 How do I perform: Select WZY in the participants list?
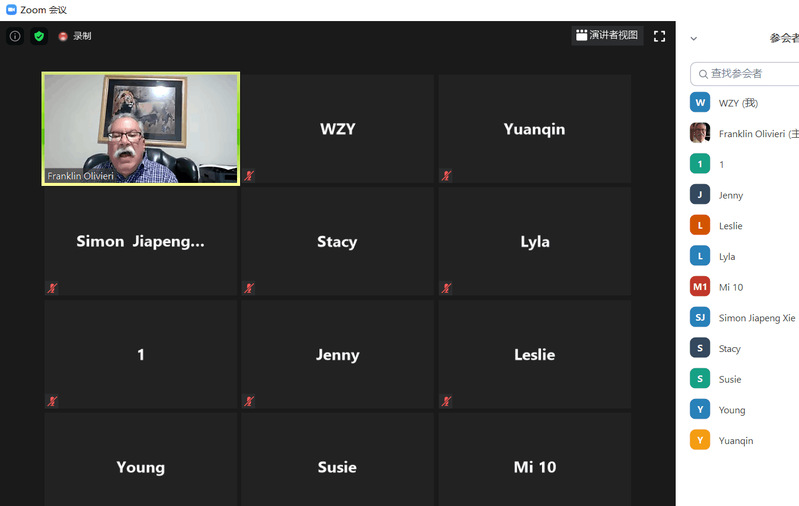738,103
